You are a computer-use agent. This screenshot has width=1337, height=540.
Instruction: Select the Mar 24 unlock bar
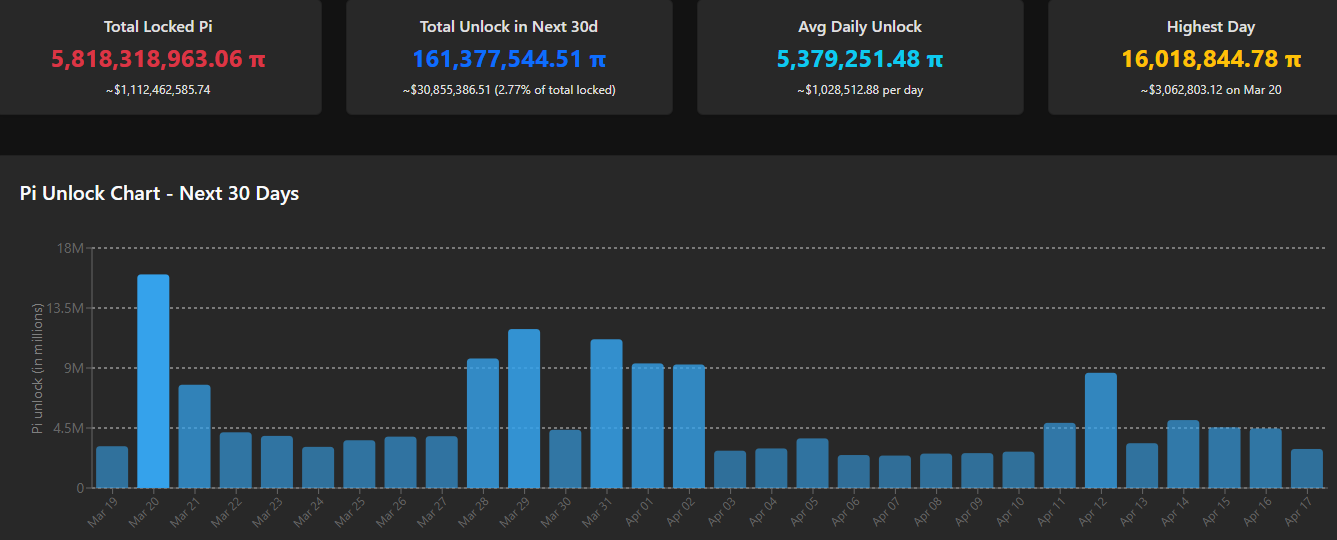(x=318, y=467)
